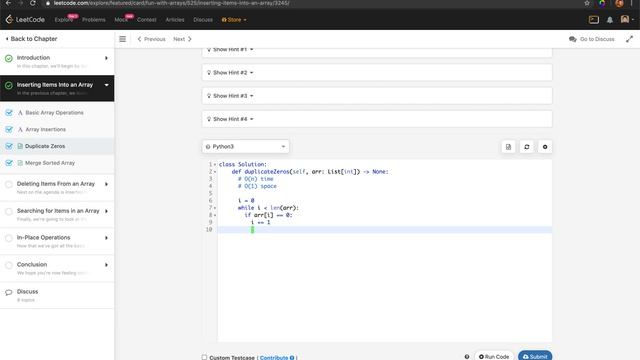Open the Problems nav item
The image size is (640, 360).
pos(93,20)
